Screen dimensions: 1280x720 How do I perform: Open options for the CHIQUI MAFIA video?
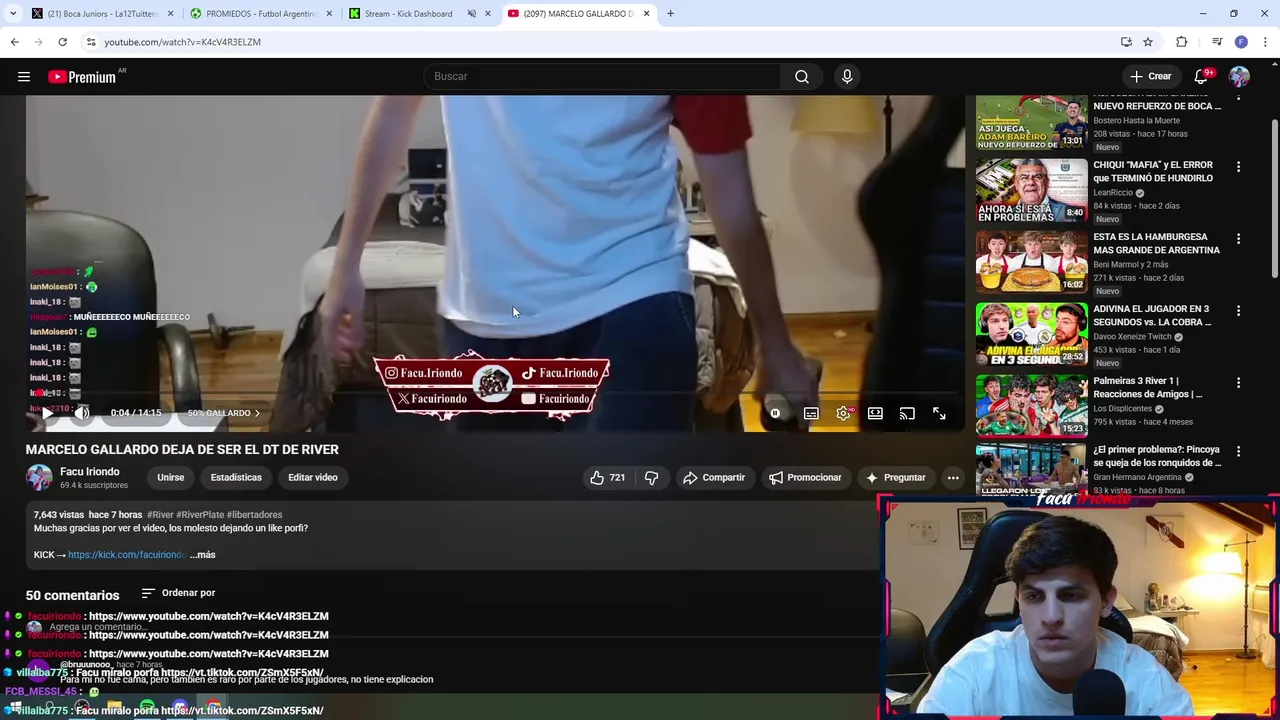coord(1238,167)
